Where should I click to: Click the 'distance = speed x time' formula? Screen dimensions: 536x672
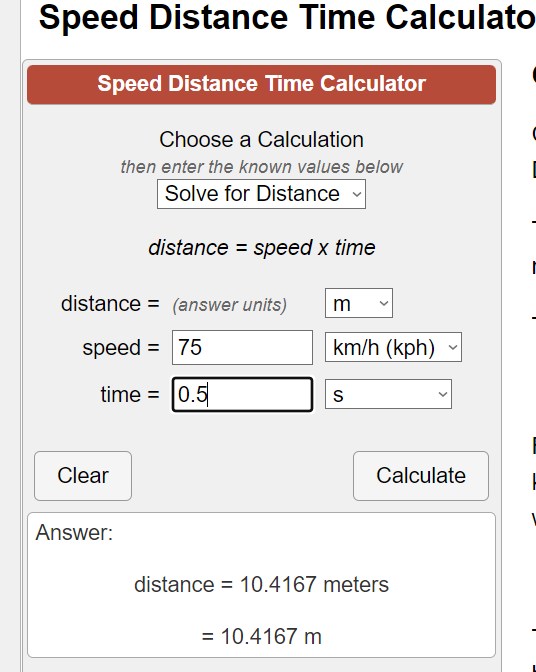pyautogui.click(x=262, y=248)
